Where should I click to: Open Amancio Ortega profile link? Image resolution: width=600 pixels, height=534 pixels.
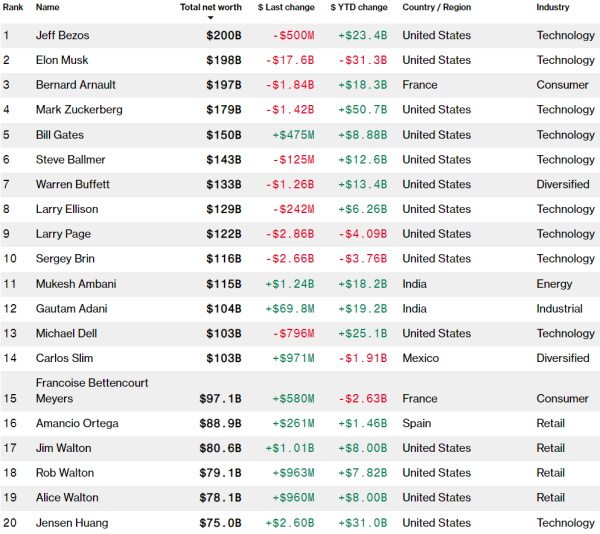77,423
